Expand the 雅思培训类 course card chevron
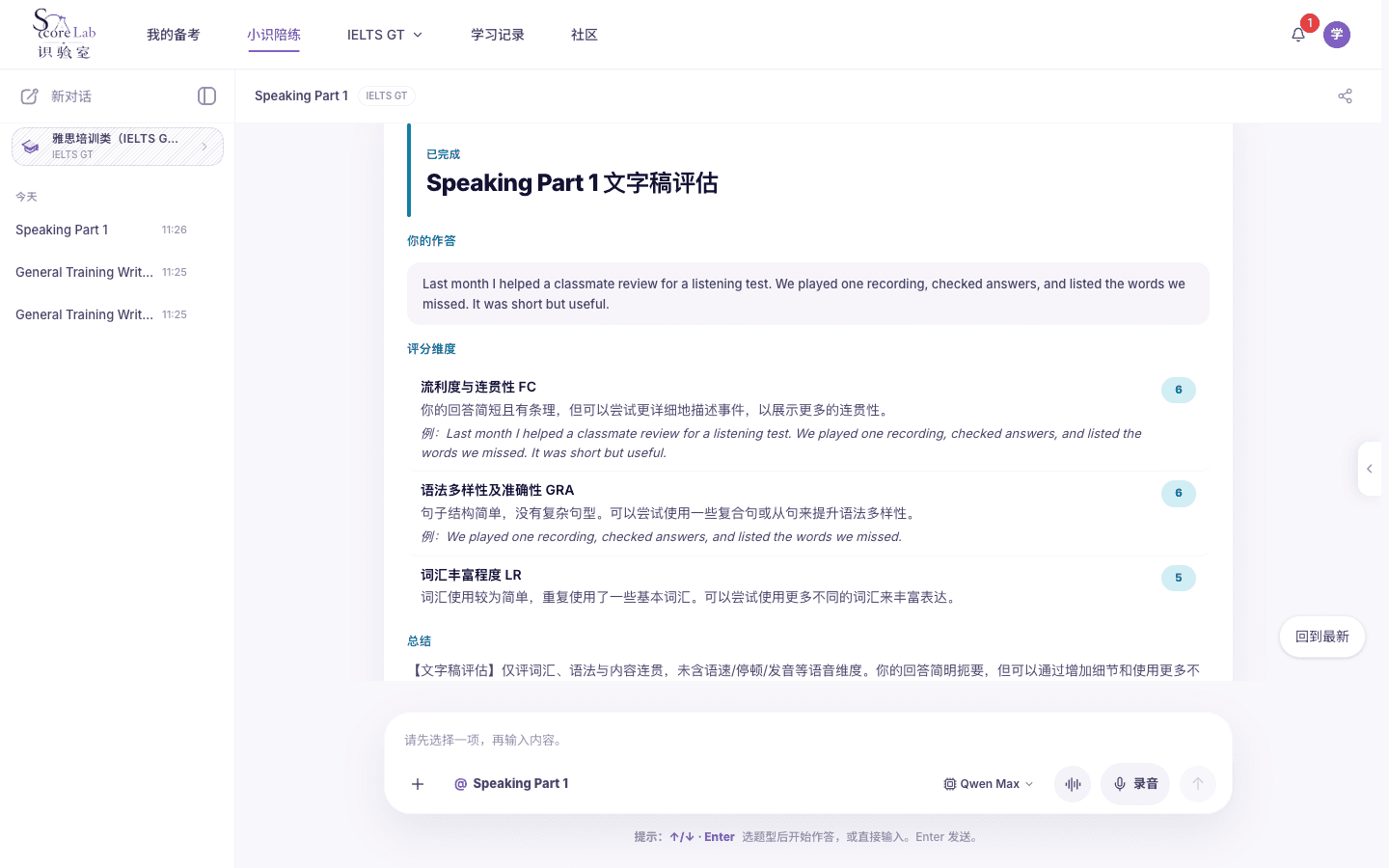Image resolution: width=1389 pixels, height=868 pixels. pyautogui.click(x=204, y=147)
